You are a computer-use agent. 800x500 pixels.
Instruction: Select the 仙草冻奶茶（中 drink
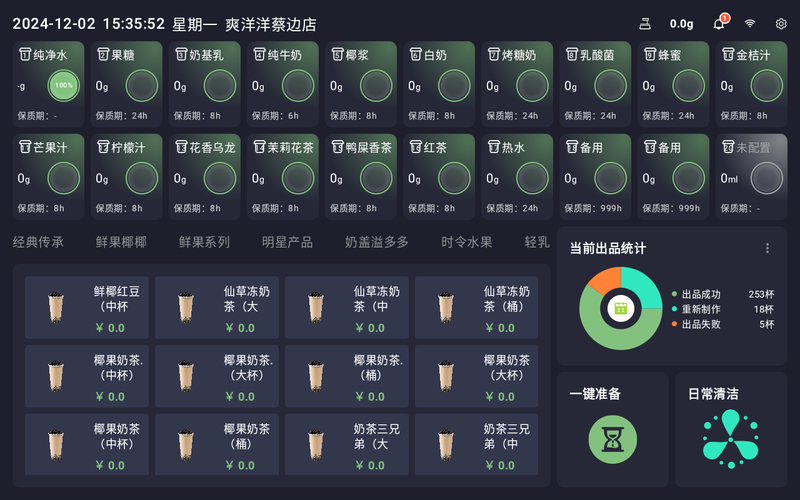pyautogui.click(x=347, y=308)
